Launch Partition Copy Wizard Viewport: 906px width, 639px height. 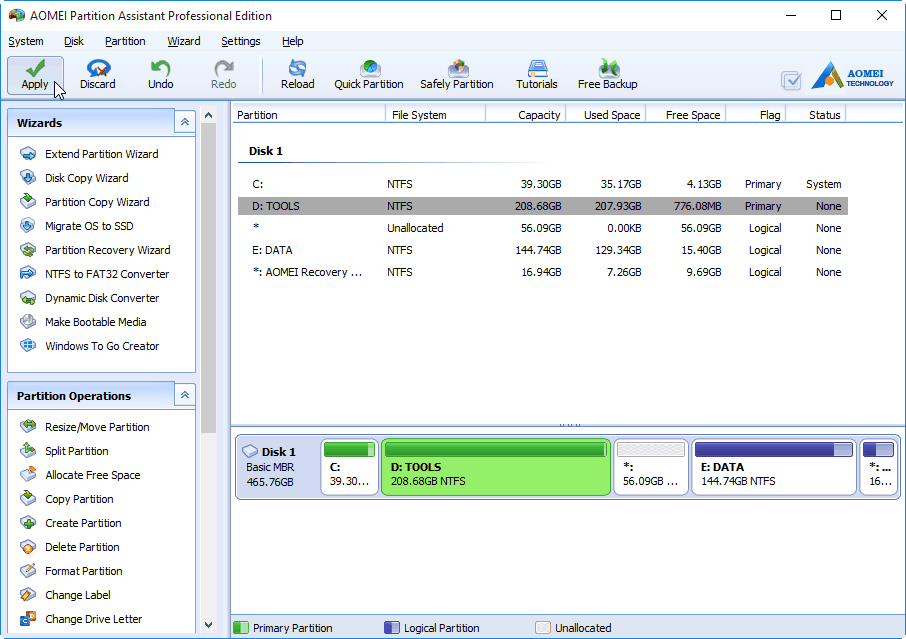click(84, 202)
